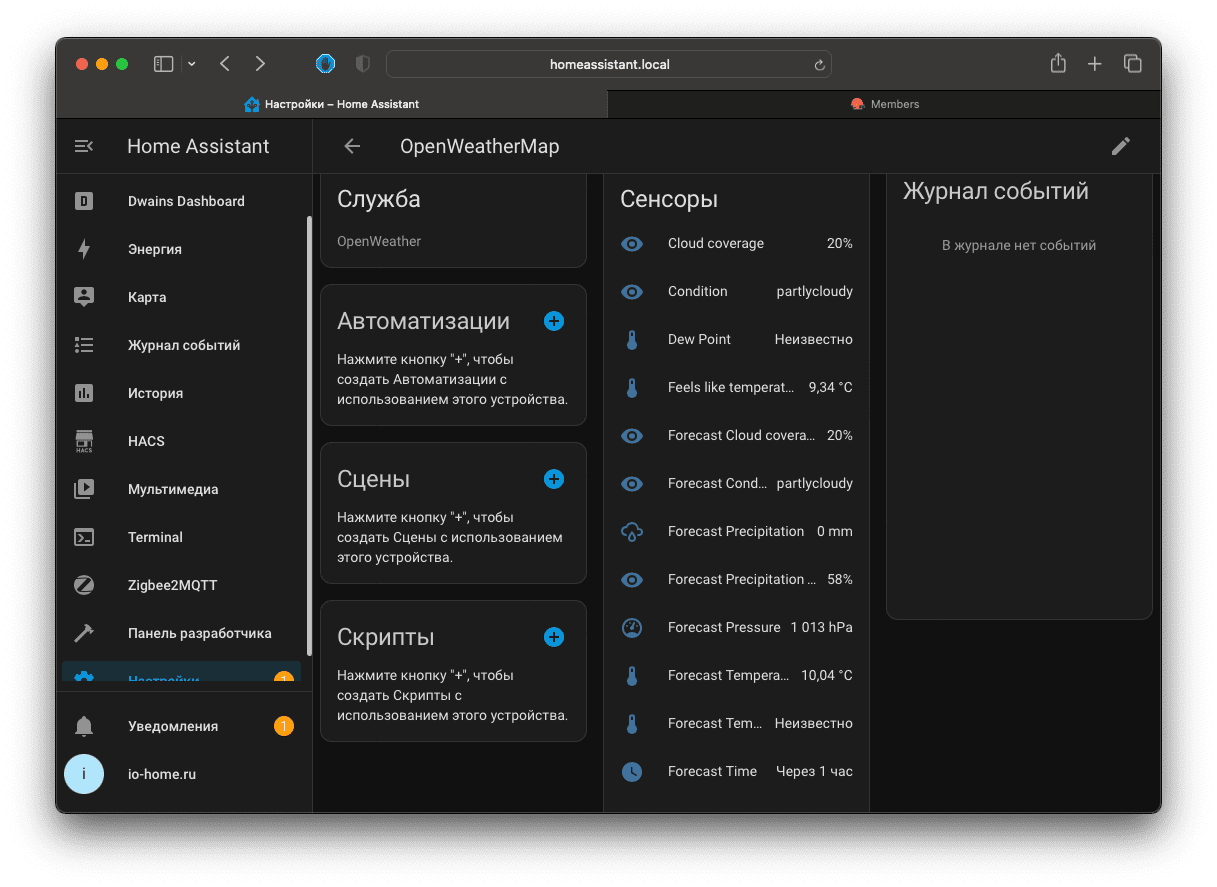Click the Forecast Precipitation rain icon
The height and width of the screenshot is (887, 1217).
click(x=632, y=531)
